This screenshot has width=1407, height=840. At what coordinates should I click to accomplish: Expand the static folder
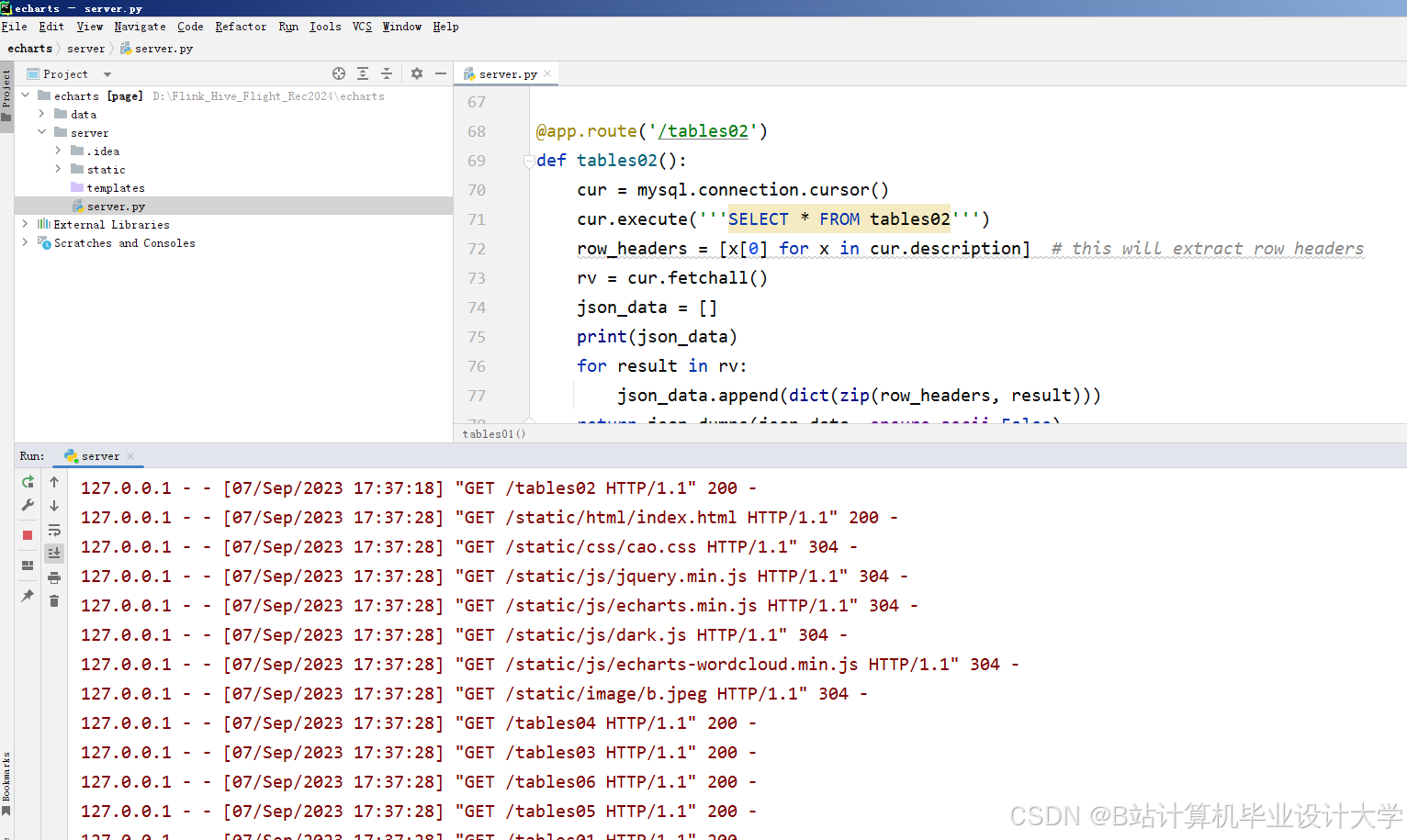tap(58, 169)
